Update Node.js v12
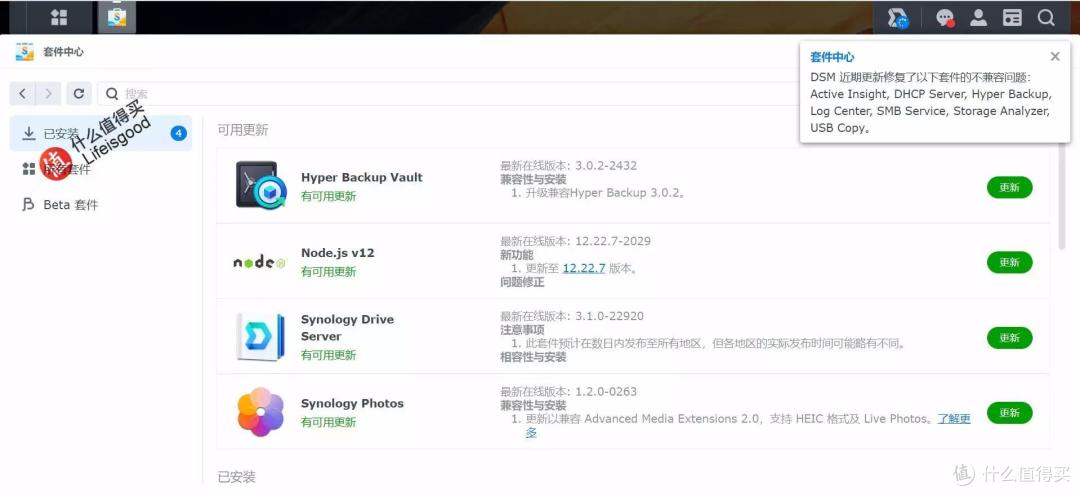1080x496 pixels. 1009,262
